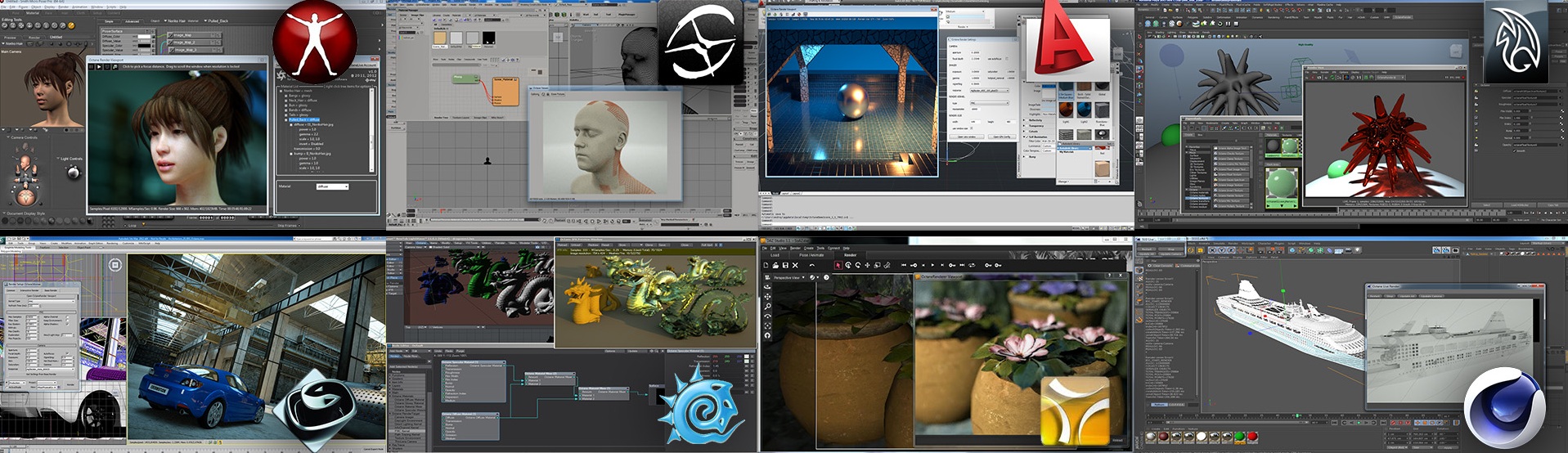Select 'Bangs = glossy' in Poser material list

(x=299, y=96)
